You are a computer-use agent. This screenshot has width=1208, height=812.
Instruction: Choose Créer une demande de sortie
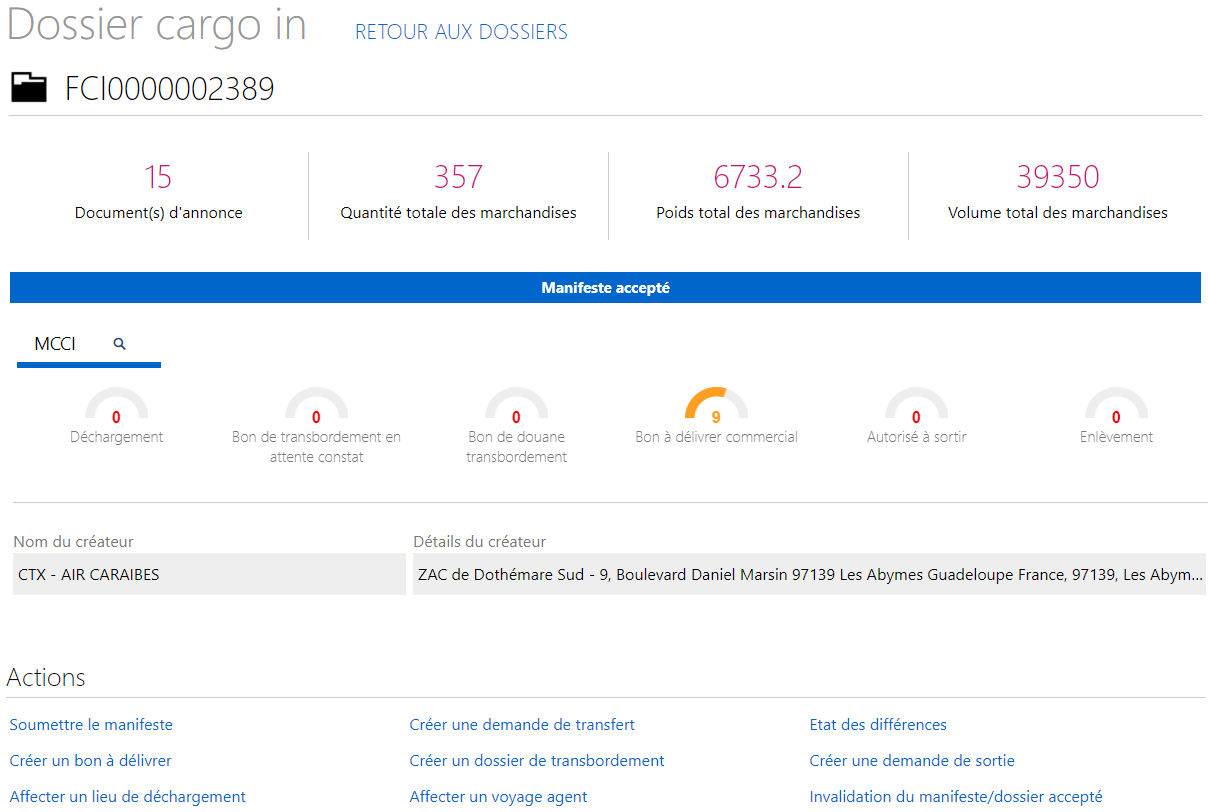pyautogui.click(x=912, y=760)
